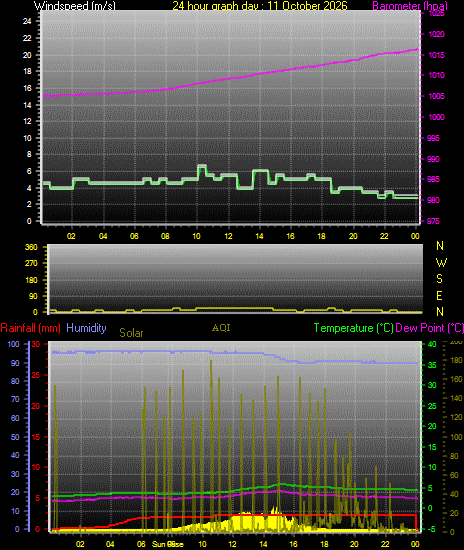
Task: Click the '1000' barometer axis value
Action: tap(436, 117)
